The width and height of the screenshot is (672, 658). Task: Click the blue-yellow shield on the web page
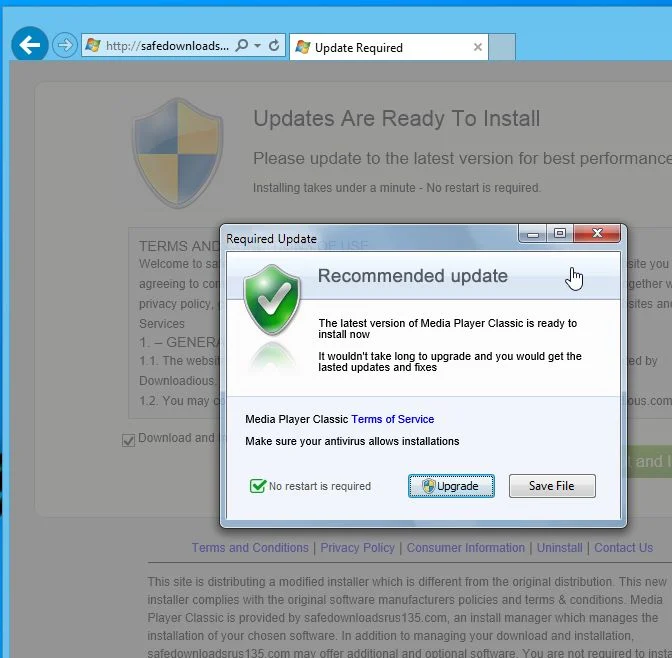click(177, 153)
